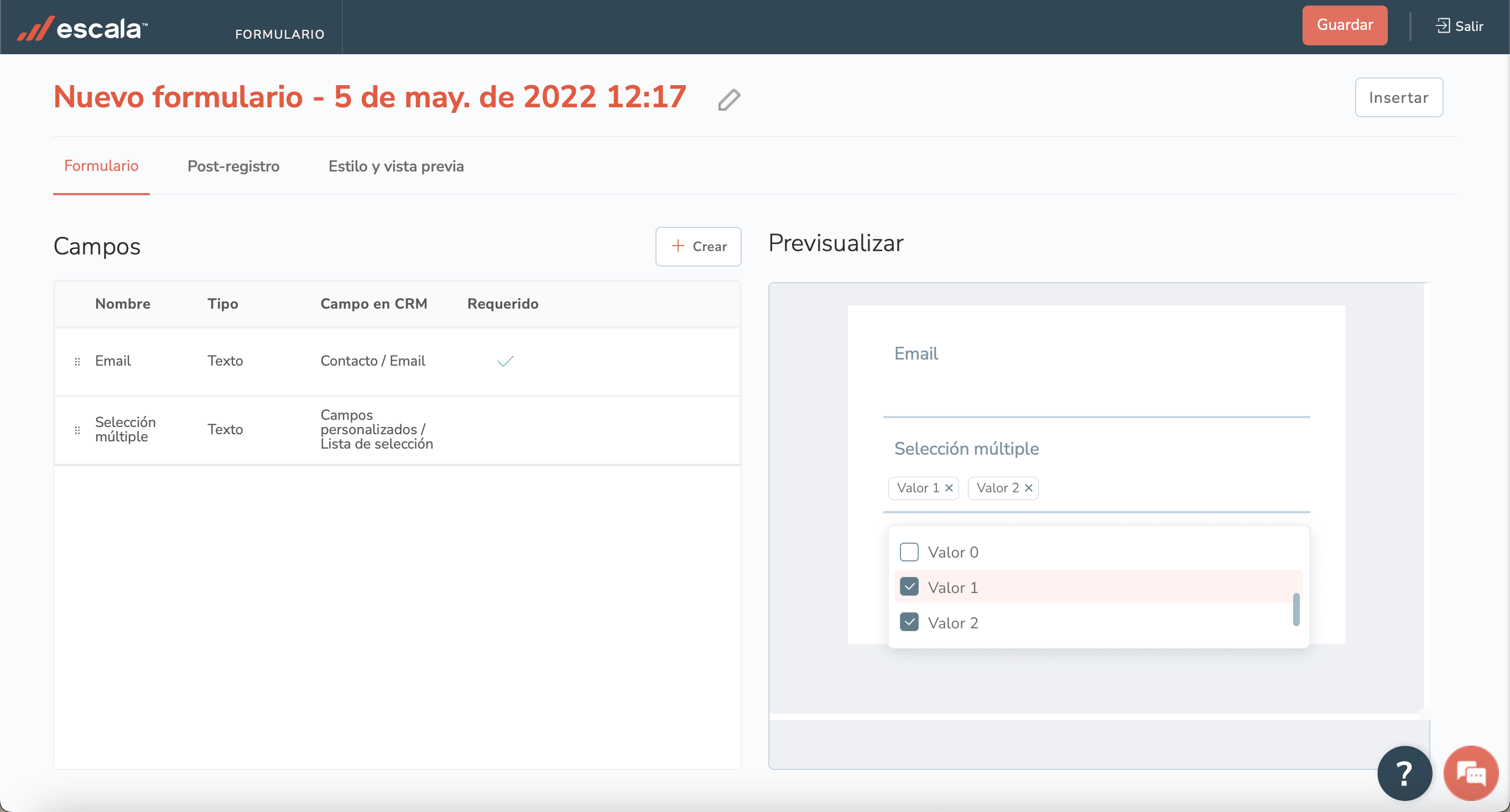
Task: Save the form with Guardar
Action: pos(1345,25)
